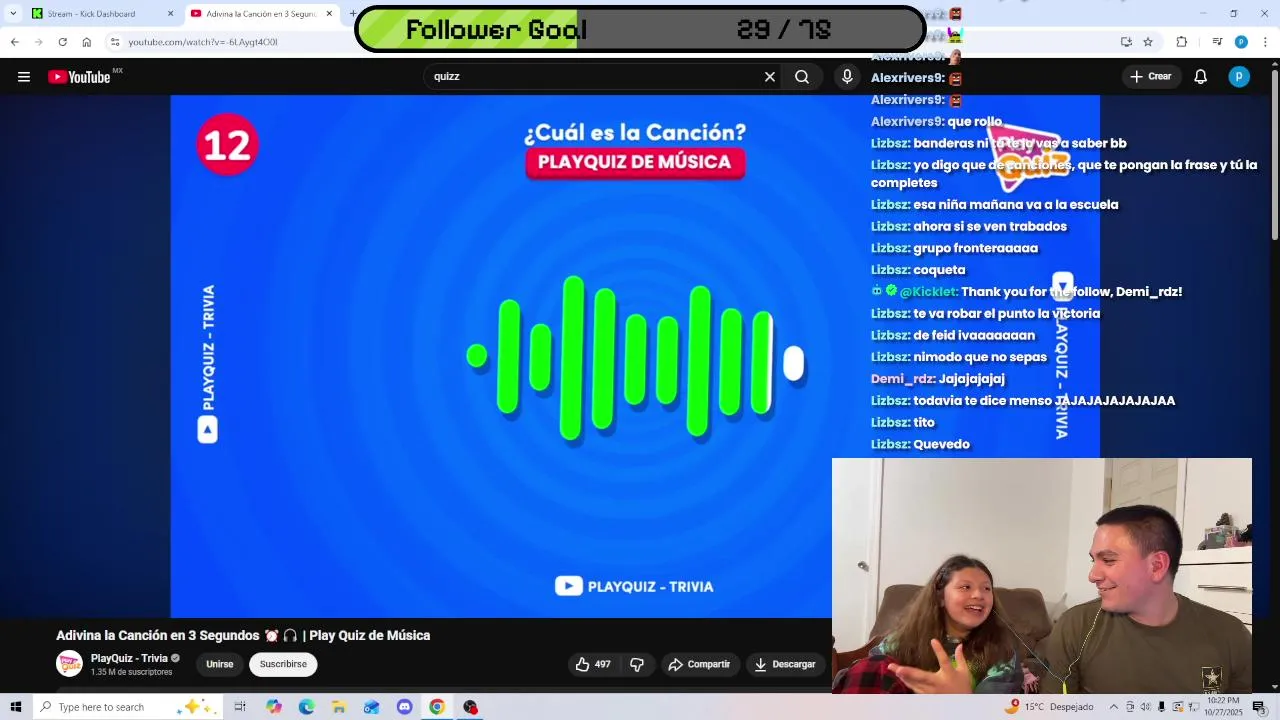The height and width of the screenshot is (720, 1280).
Task: Start voice search with the microphone
Action: pos(847,77)
